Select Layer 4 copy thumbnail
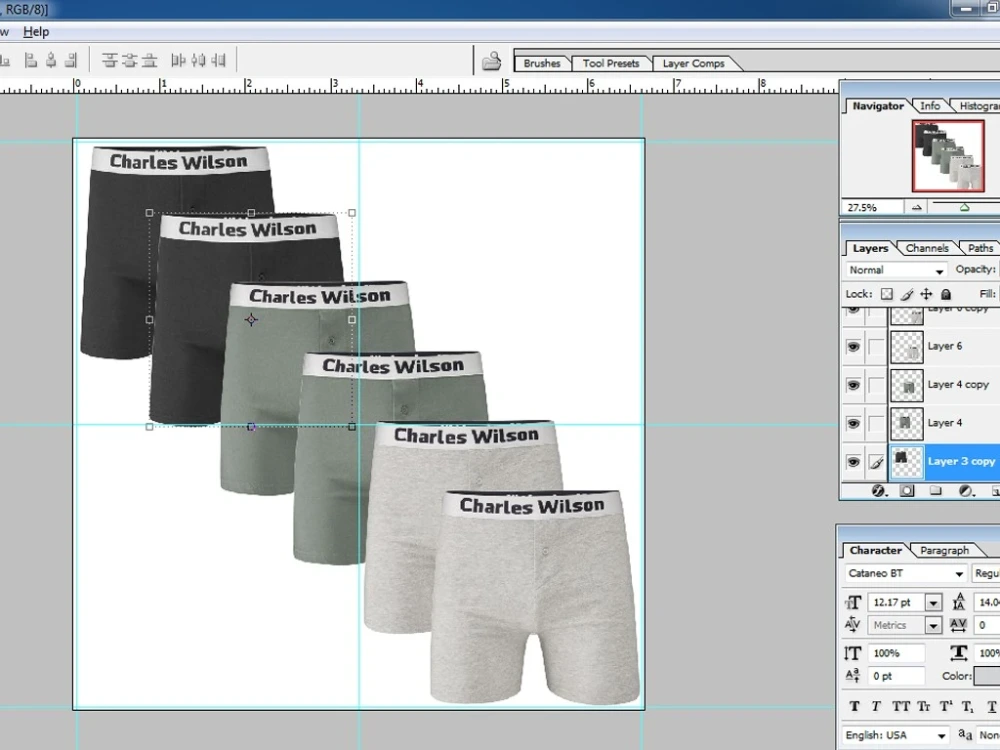The image size is (1000, 750). click(906, 386)
